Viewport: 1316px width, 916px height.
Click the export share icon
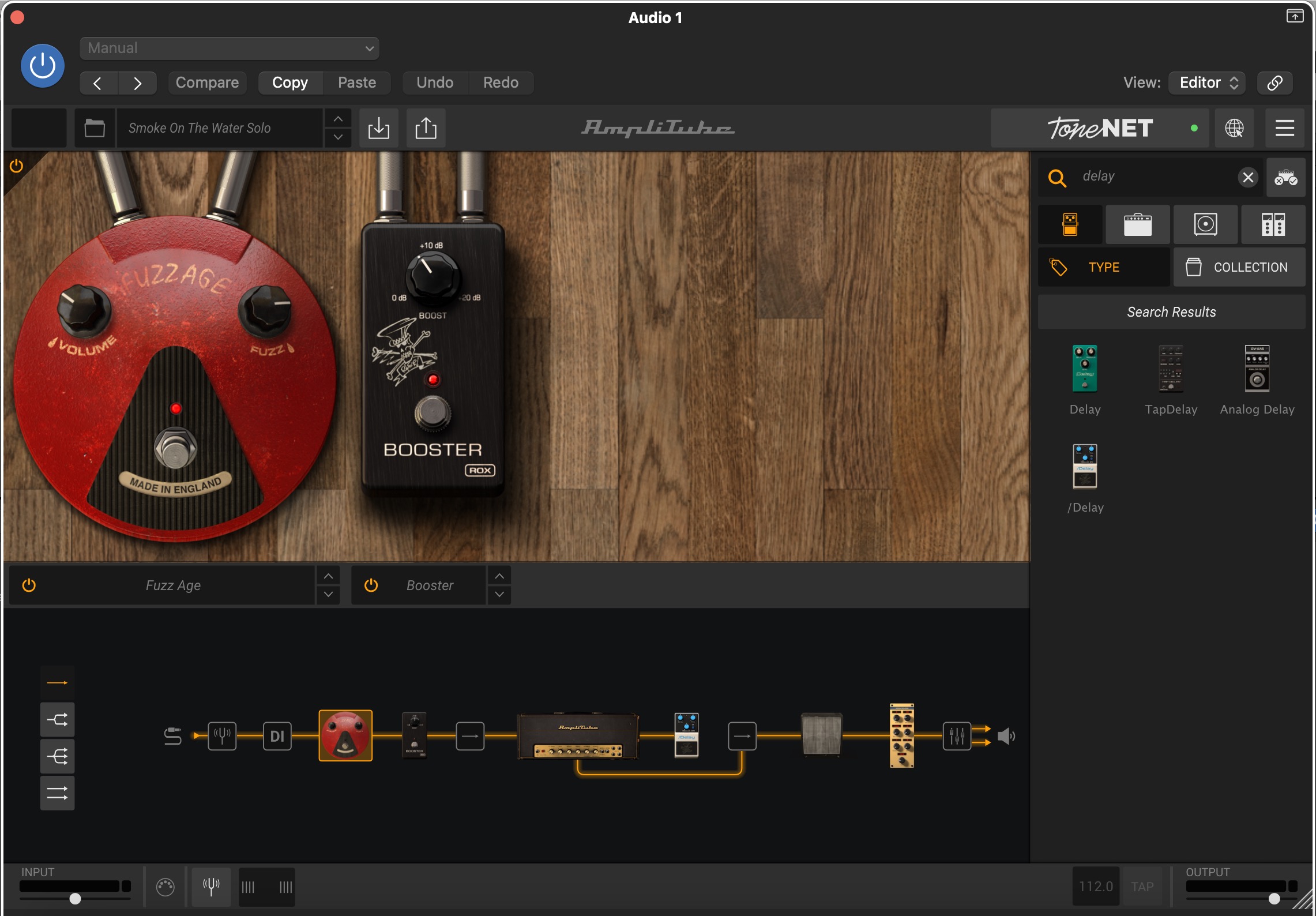pyautogui.click(x=426, y=128)
